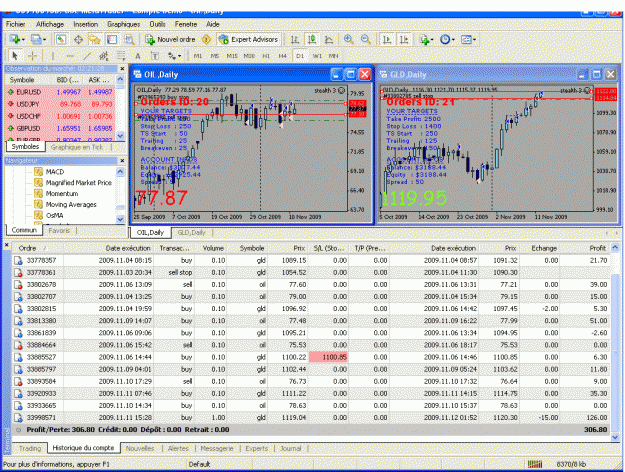The height and width of the screenshot is (472, 625).
Task: Switch timeframe to D1
Action: (300, 56)
